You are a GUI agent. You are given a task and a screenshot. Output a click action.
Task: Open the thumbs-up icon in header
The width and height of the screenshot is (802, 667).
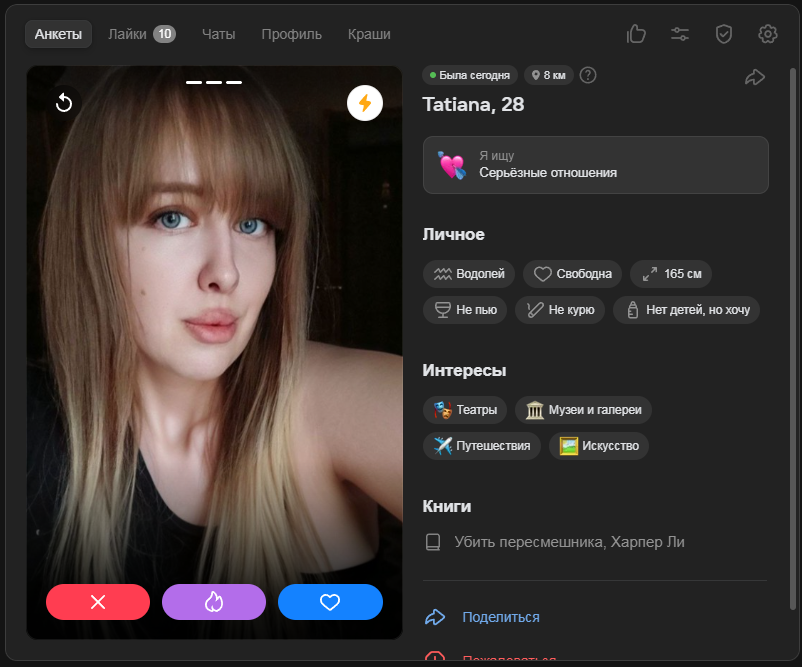(x=636, y=34)
